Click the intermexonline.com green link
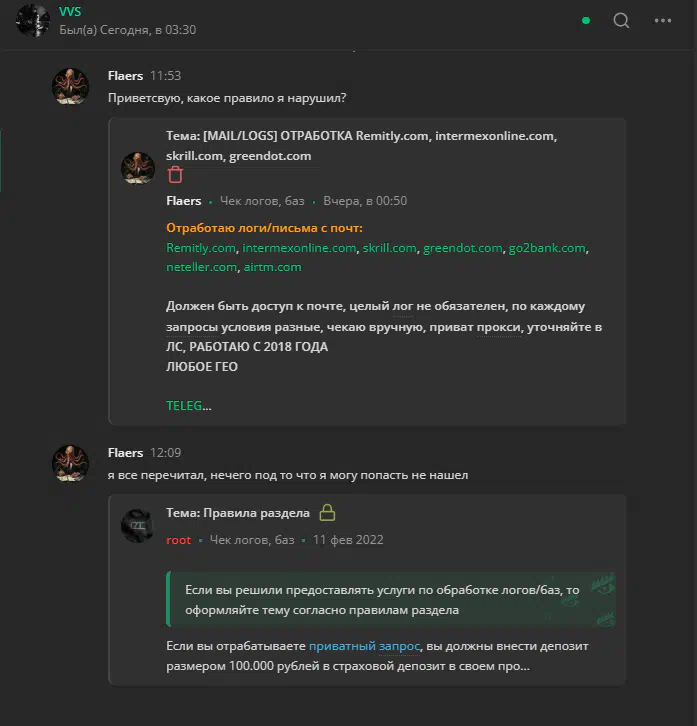The image size is (697, 726). tap(299, 248)
